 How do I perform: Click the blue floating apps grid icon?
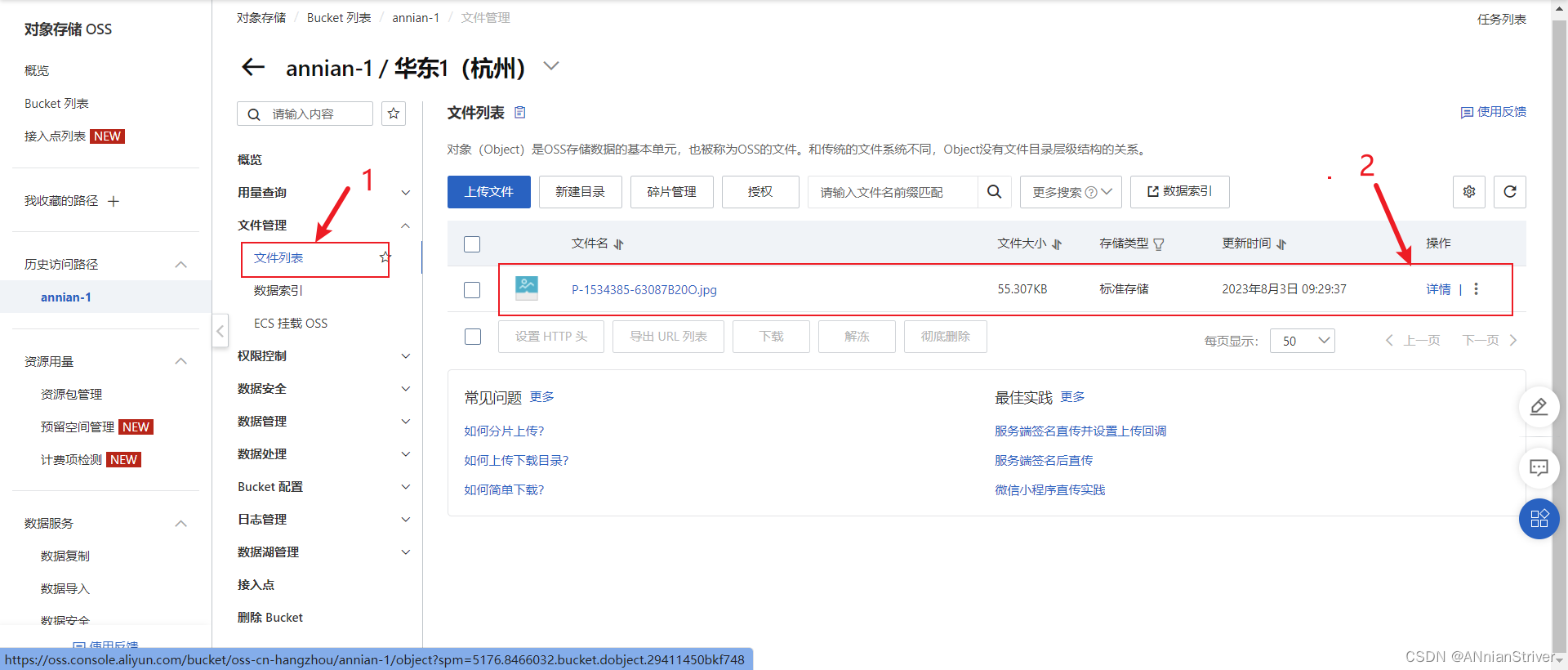coord(1539,519)
